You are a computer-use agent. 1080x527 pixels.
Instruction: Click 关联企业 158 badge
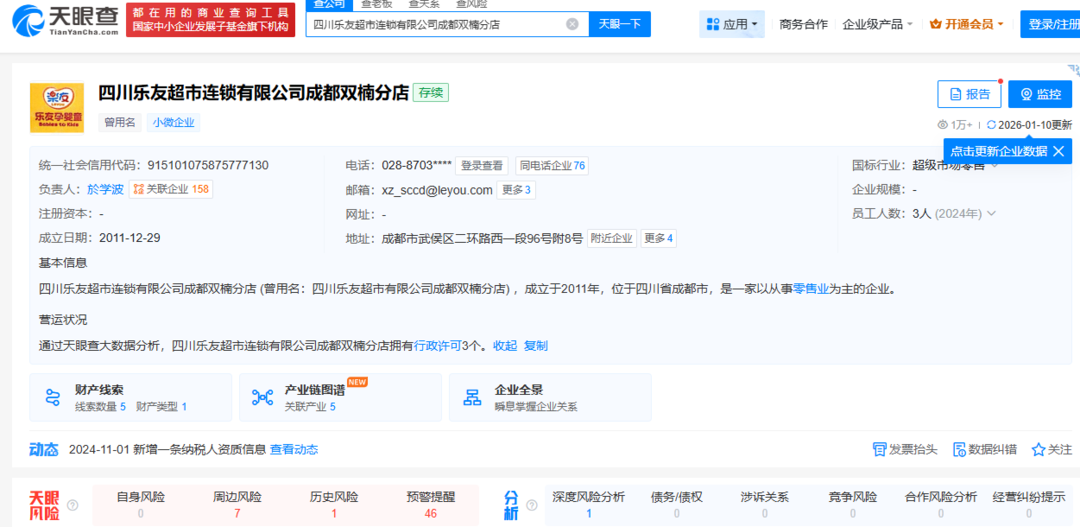[x=171, y=189]
